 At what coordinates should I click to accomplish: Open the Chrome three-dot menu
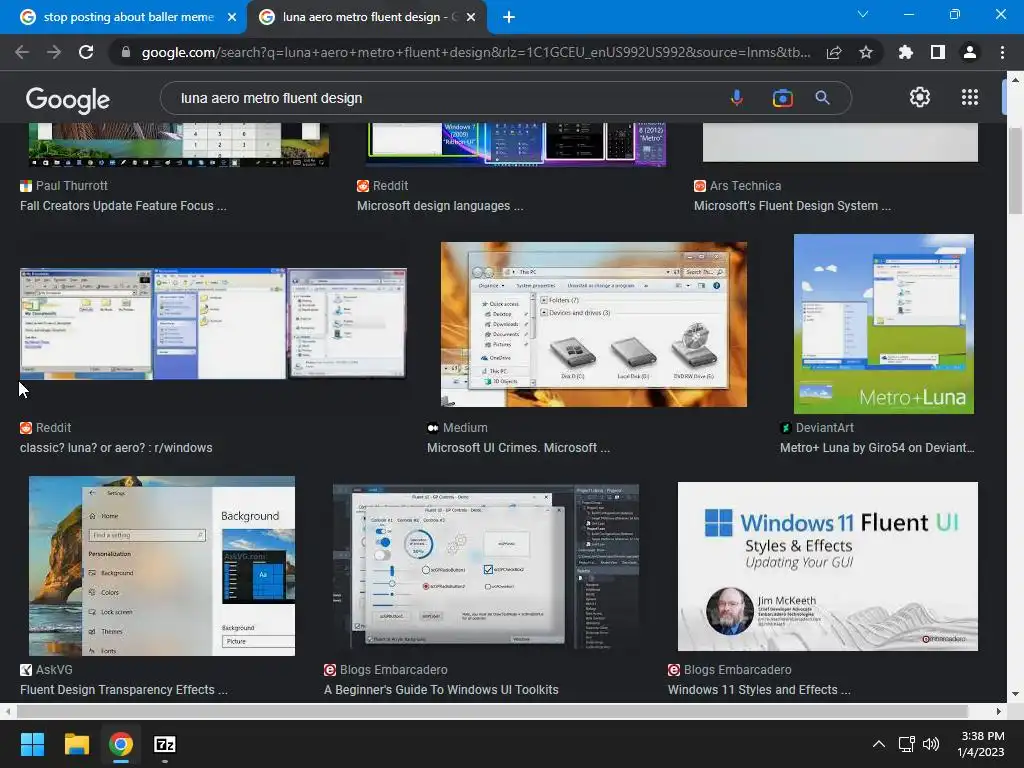(x=1002, y=52)
